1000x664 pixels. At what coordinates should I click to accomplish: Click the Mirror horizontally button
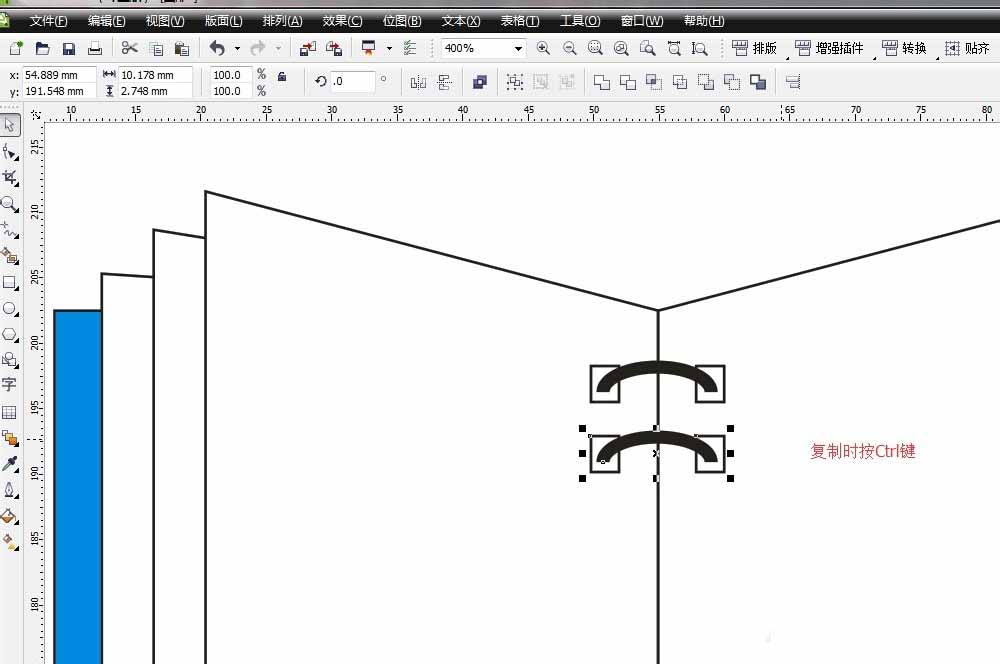point(418,82)
